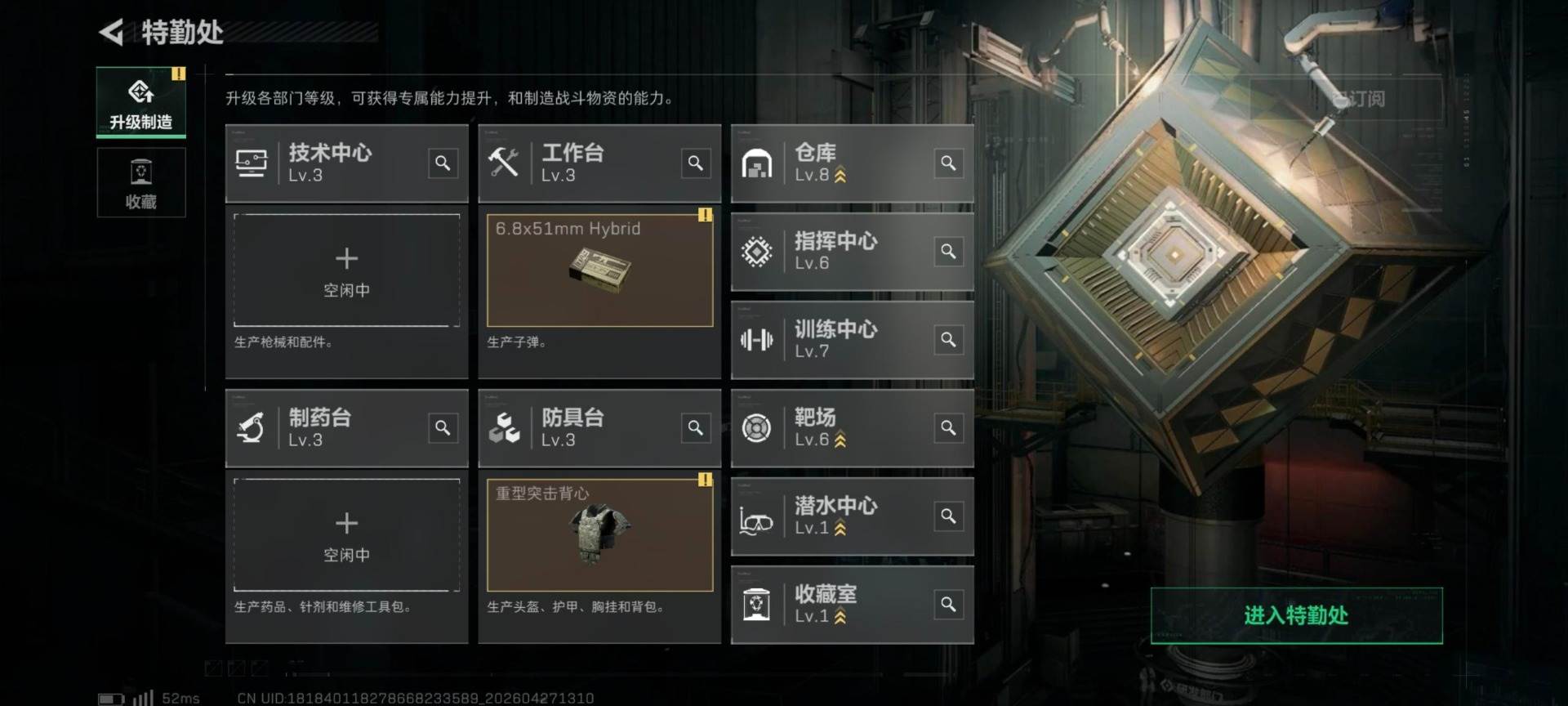The width and height of the screenshot is (1568, 706).
Task: Open the 重型突击背心 armor item
Action: point(599,535)
